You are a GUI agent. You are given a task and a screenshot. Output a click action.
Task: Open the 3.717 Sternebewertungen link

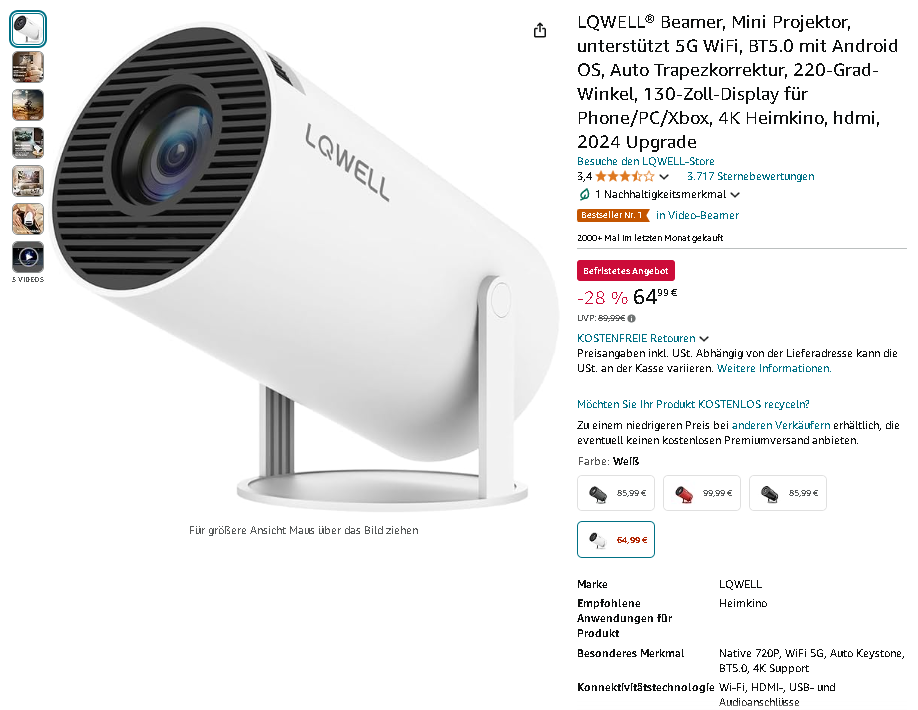click(x=751, y=176)
